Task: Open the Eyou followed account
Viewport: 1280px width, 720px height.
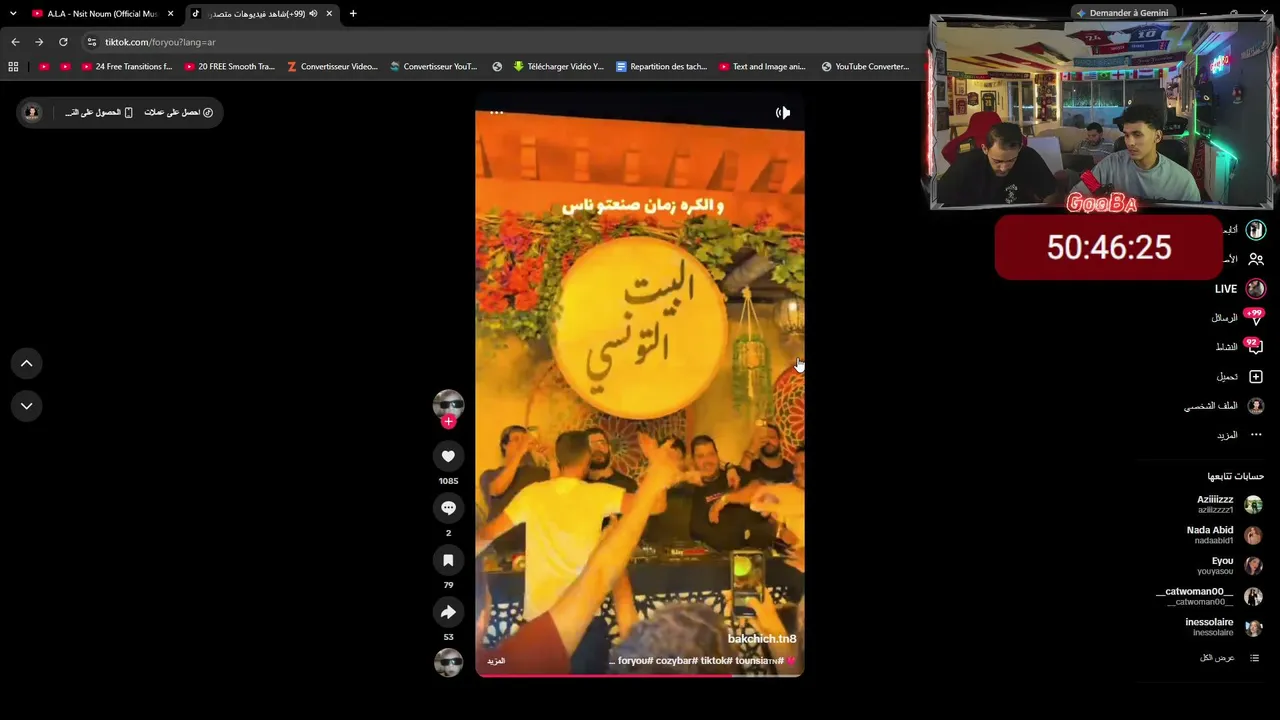Action: [1230, 566]
